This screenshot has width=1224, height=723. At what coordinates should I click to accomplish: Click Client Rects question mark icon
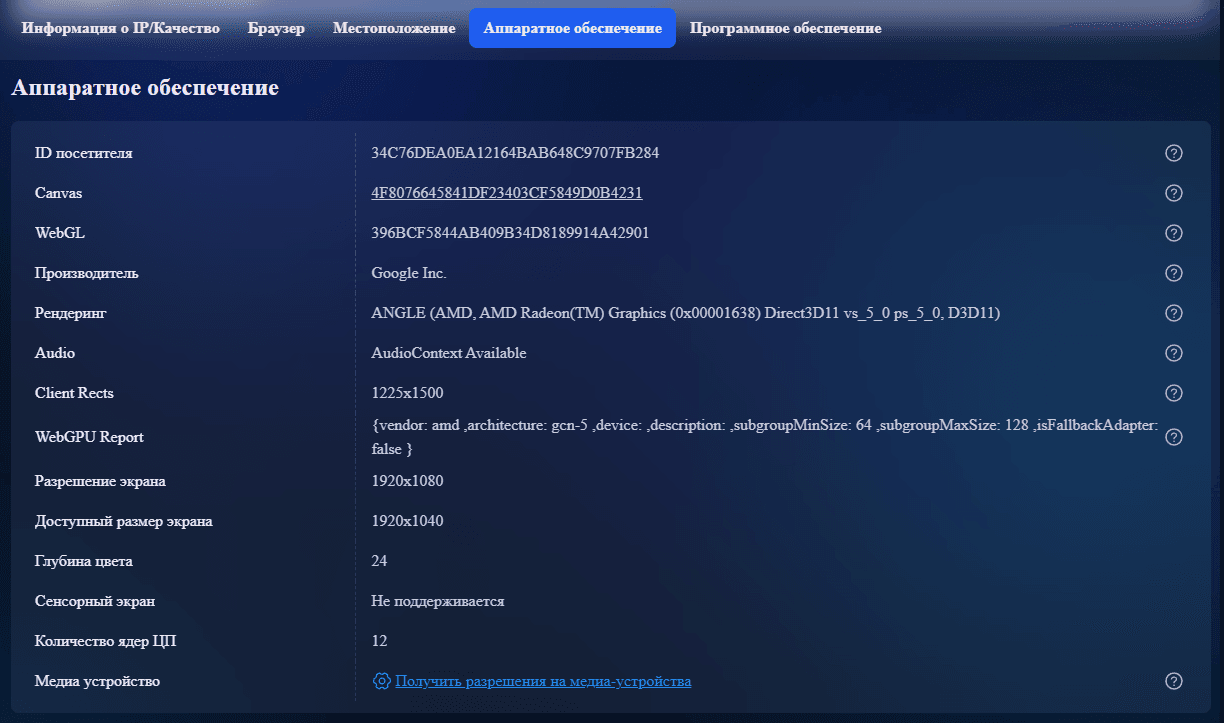coord(1174,393)
